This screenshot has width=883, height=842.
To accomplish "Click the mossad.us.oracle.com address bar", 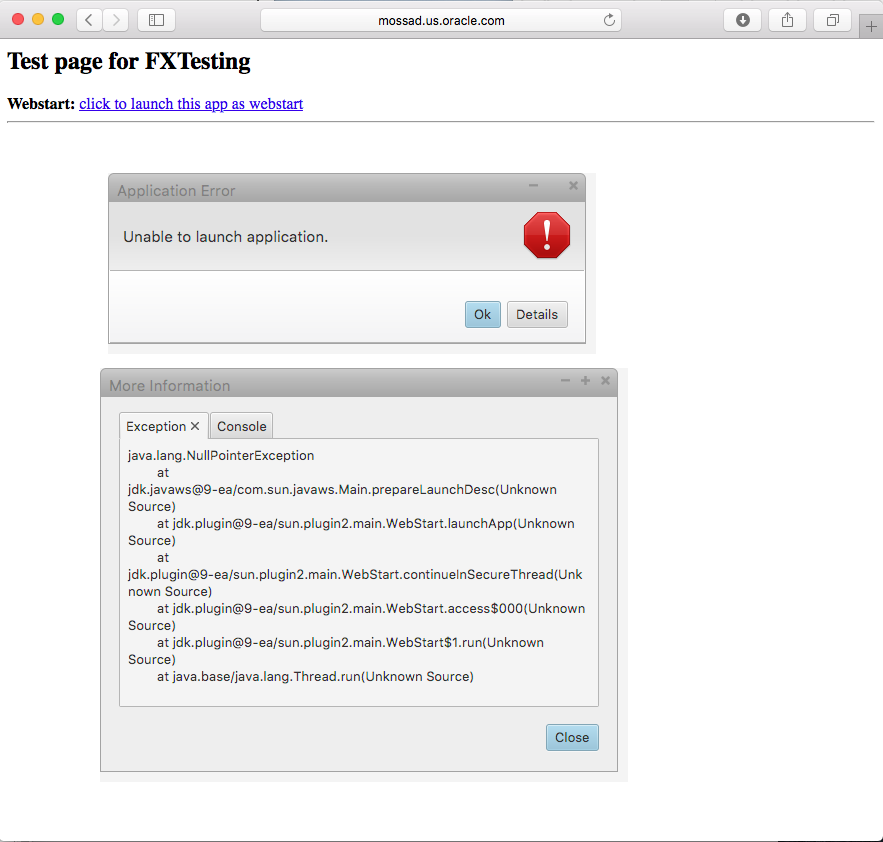I will [440, 20].
